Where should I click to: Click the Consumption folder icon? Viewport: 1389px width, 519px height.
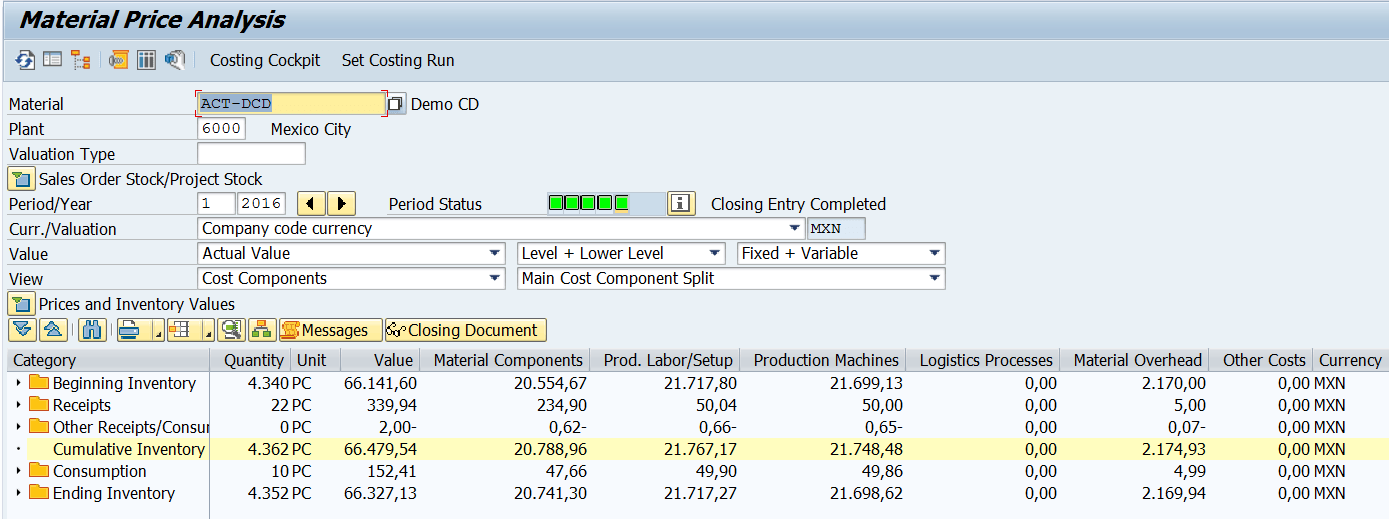[39, 470]
